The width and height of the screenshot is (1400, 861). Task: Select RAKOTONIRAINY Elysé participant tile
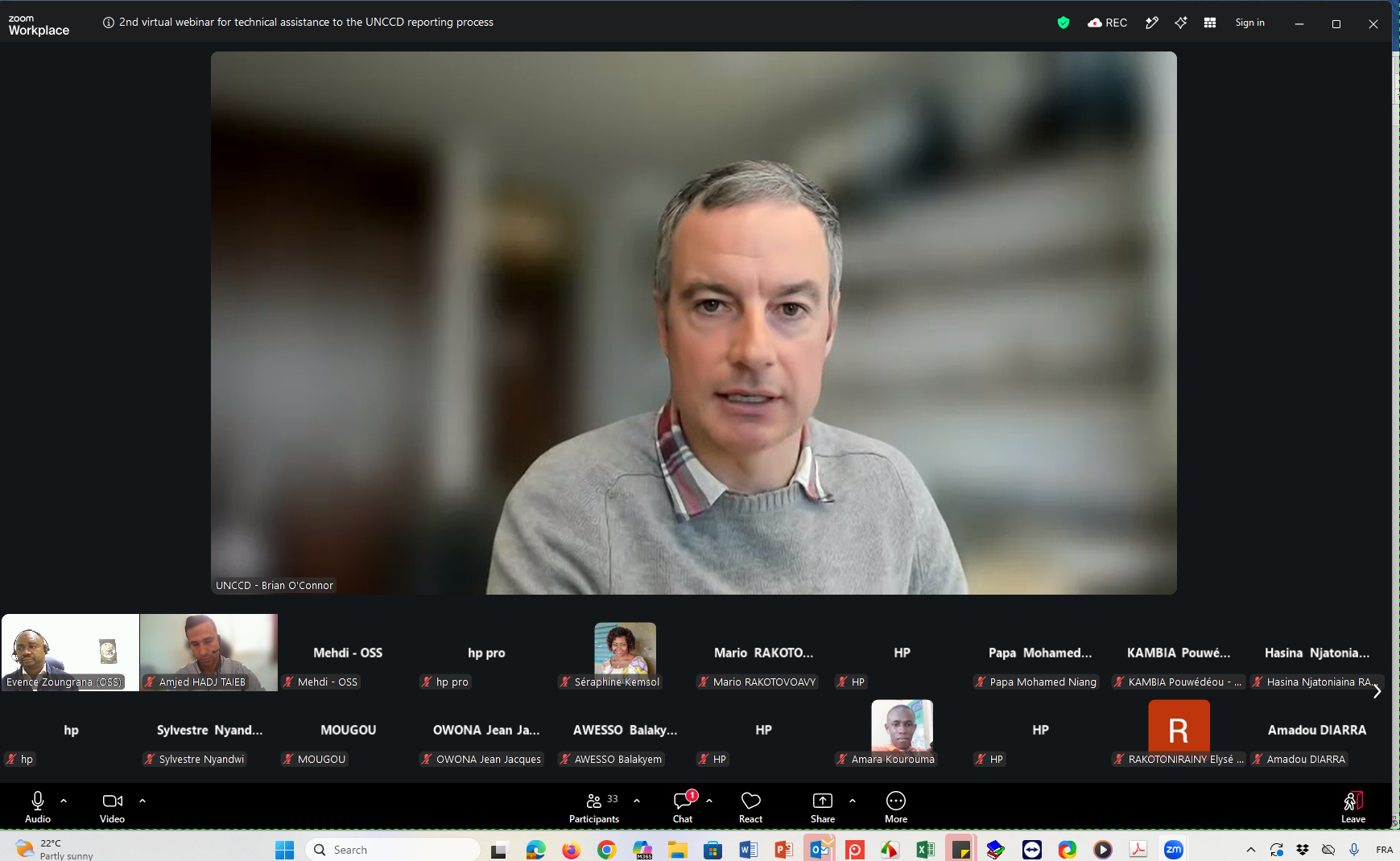(x=1179, y=730)
